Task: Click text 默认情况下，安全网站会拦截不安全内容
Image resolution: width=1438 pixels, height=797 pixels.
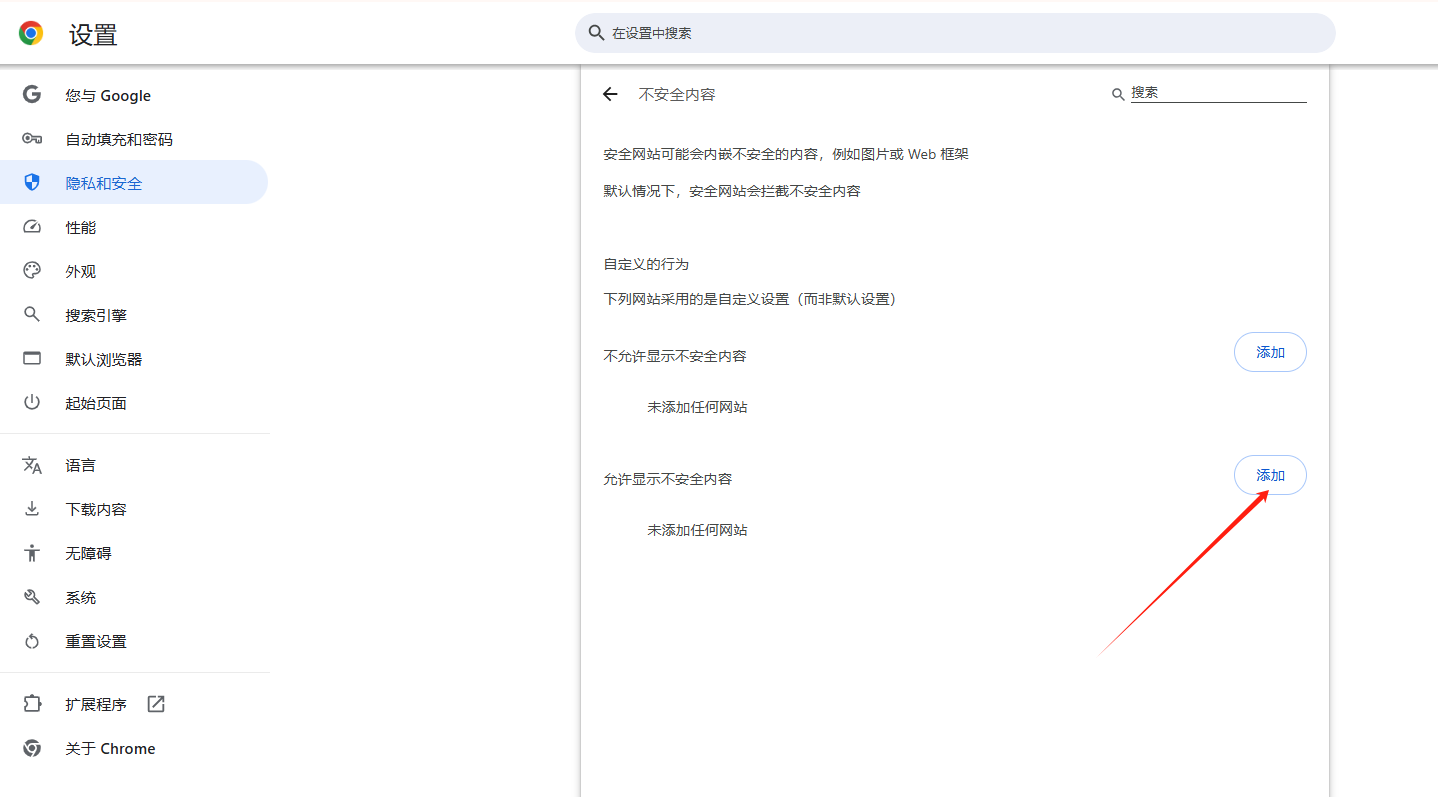Action: click(732, 190)
